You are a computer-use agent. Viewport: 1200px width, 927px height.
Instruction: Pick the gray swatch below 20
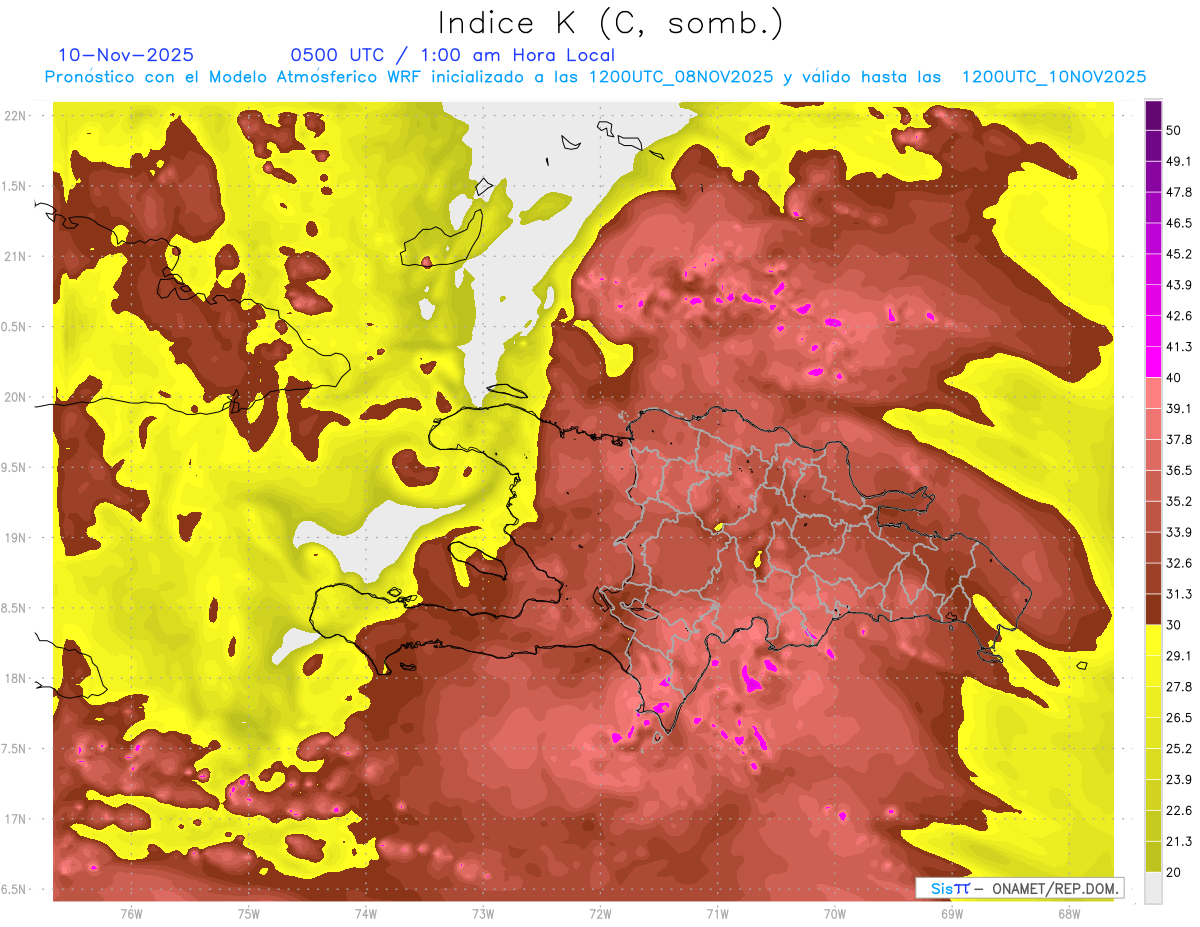[1153, 888]
